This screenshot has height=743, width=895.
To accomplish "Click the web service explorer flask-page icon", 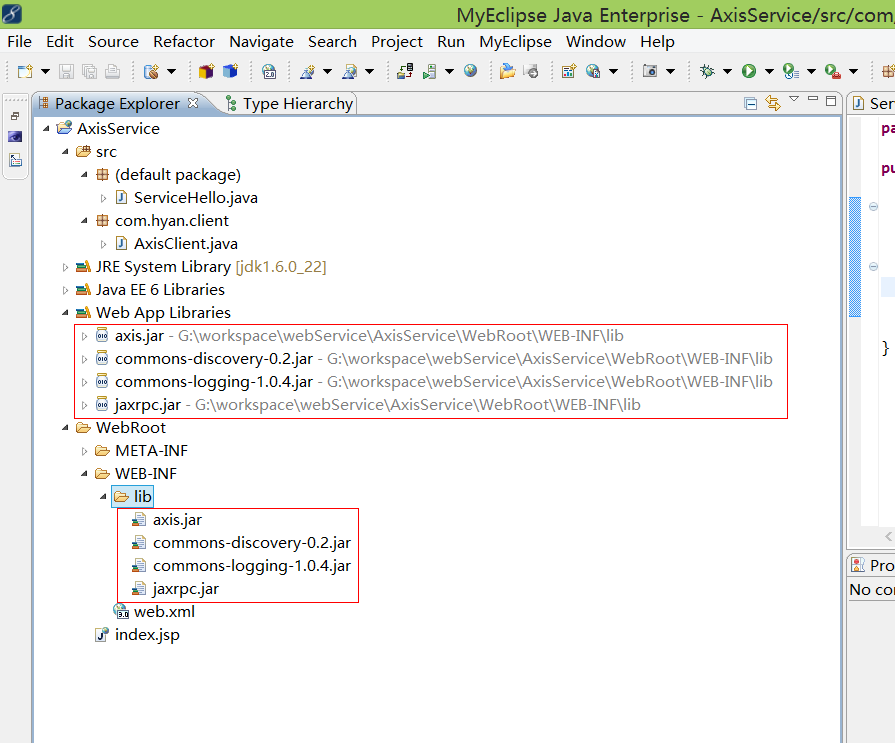I will click(x=349, y=71).
